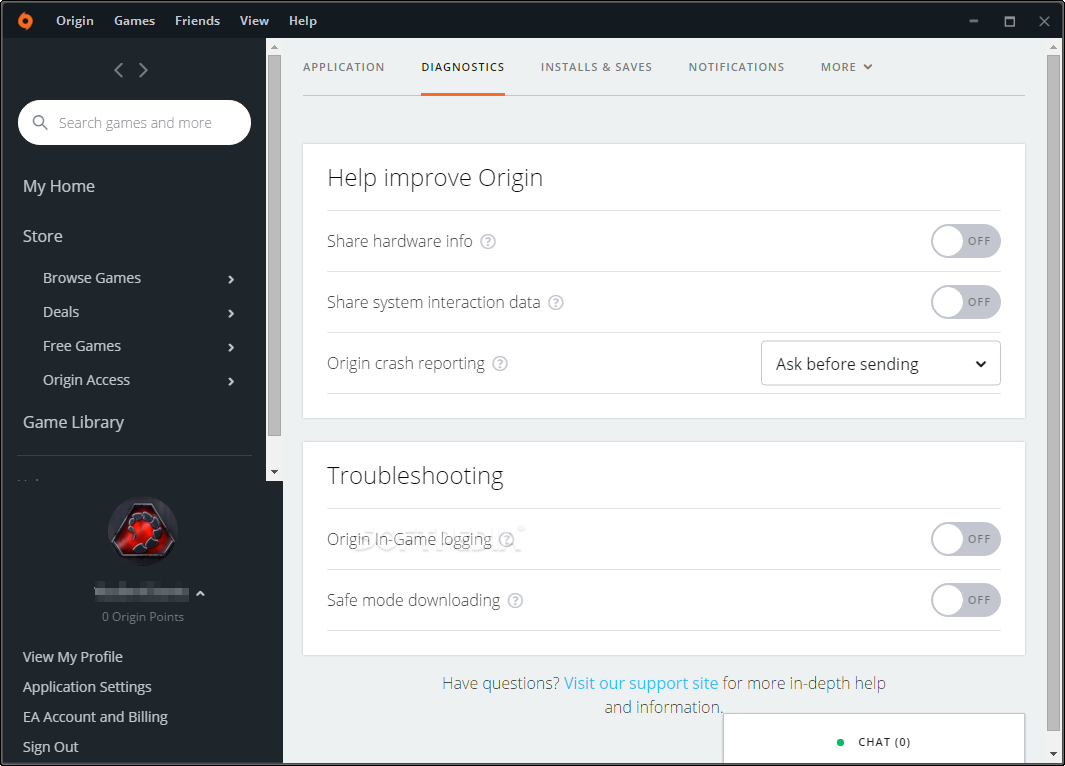Go to My Home

[x=59, y=186]
